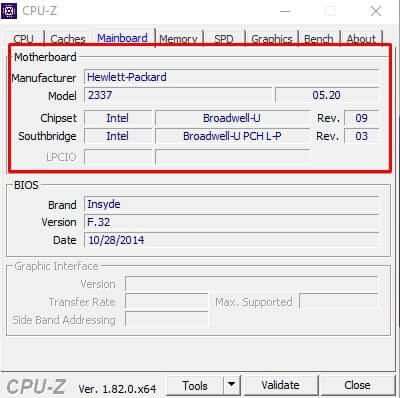The height and width of the screenshot is (398, 400).
Task: Click the CPU-Z logo in footer
Action: pyautogui.click(x=36, y=387)
